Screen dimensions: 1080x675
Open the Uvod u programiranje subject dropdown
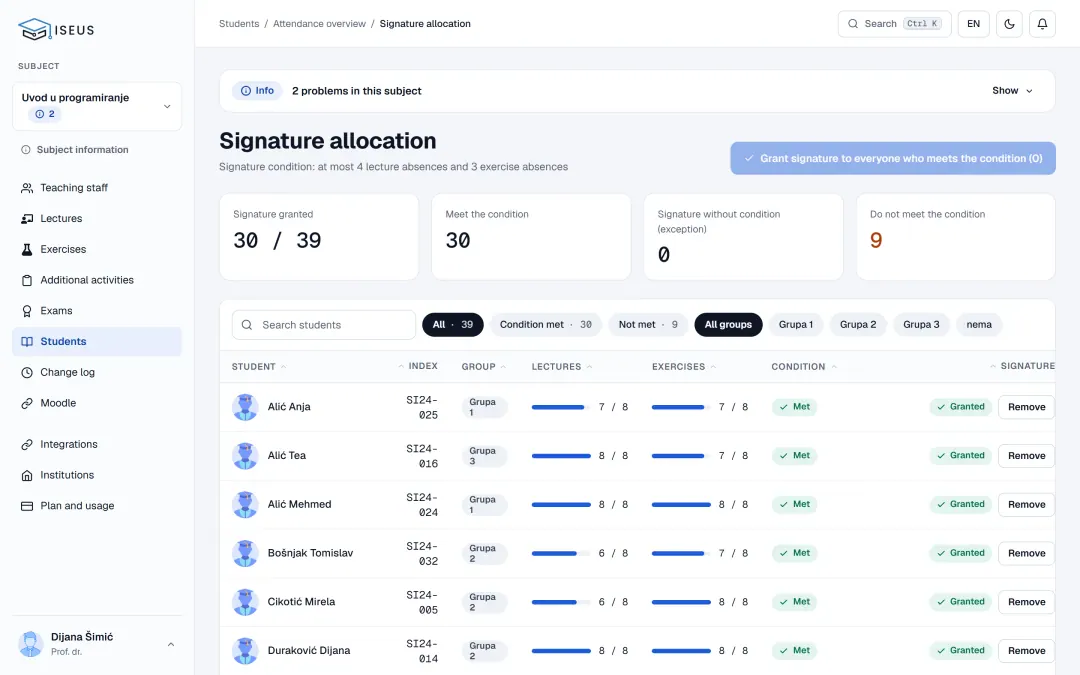(x=97, y=106)
